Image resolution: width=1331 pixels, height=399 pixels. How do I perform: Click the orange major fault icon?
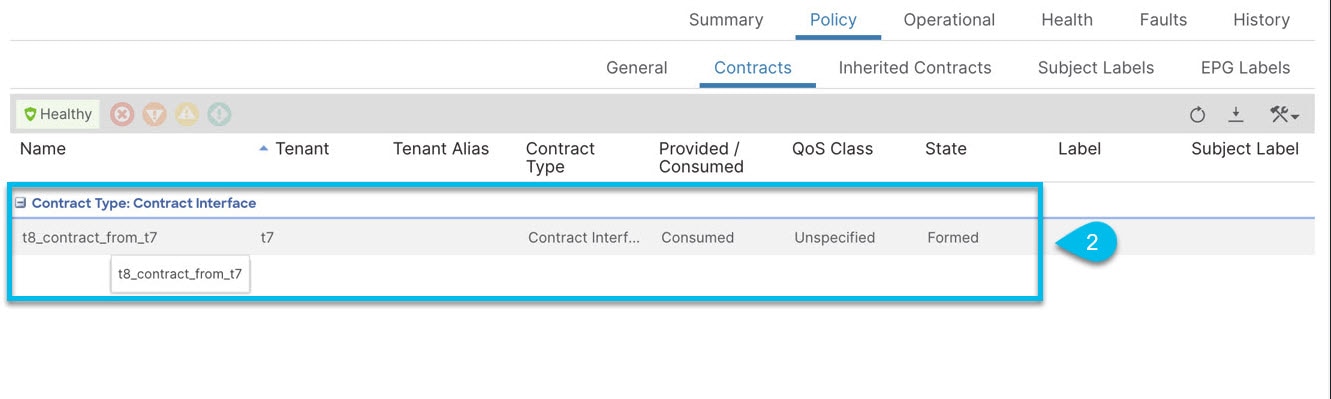point(154,114)
